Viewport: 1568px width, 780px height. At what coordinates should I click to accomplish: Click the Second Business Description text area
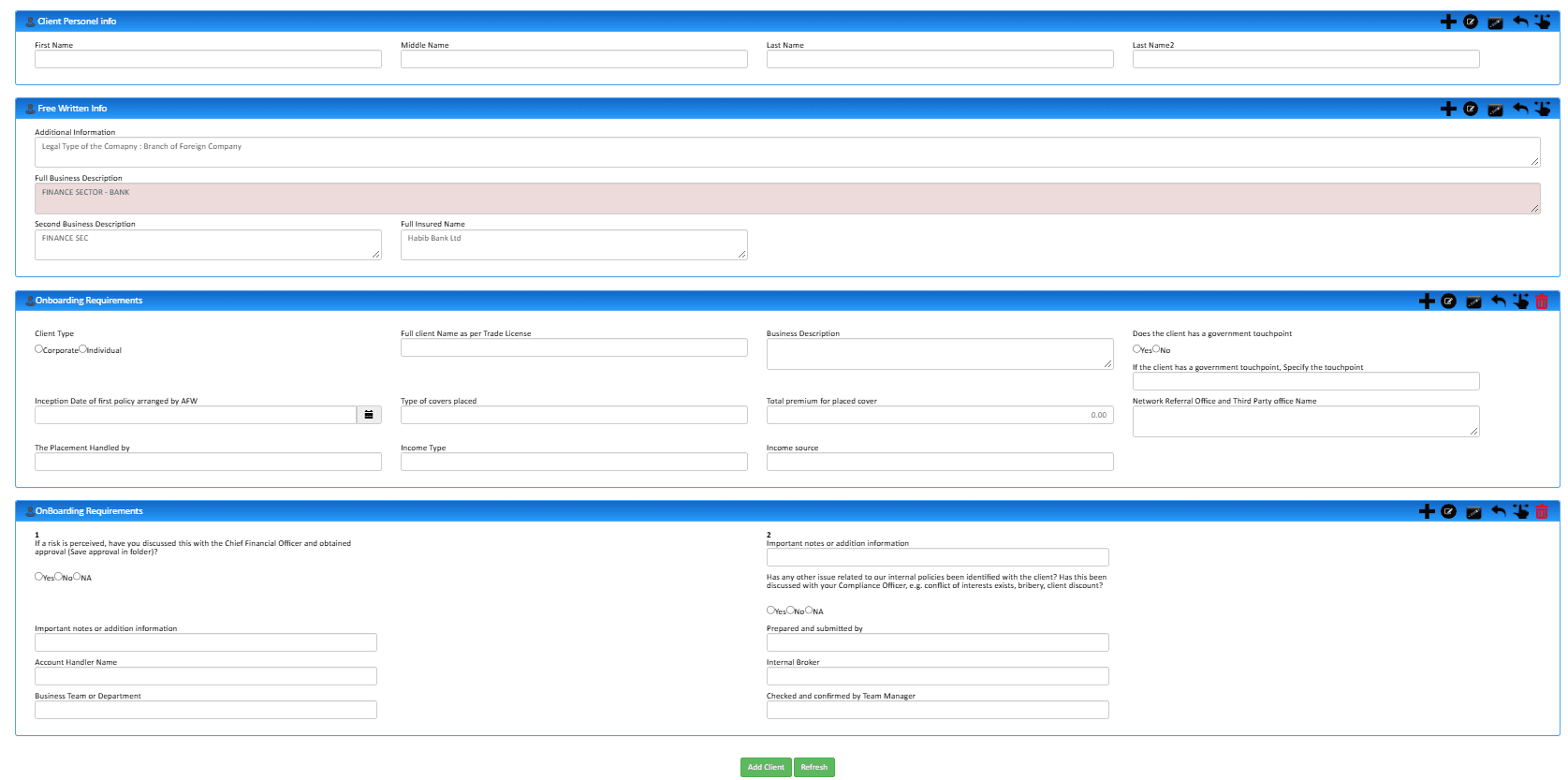[208, 244]
